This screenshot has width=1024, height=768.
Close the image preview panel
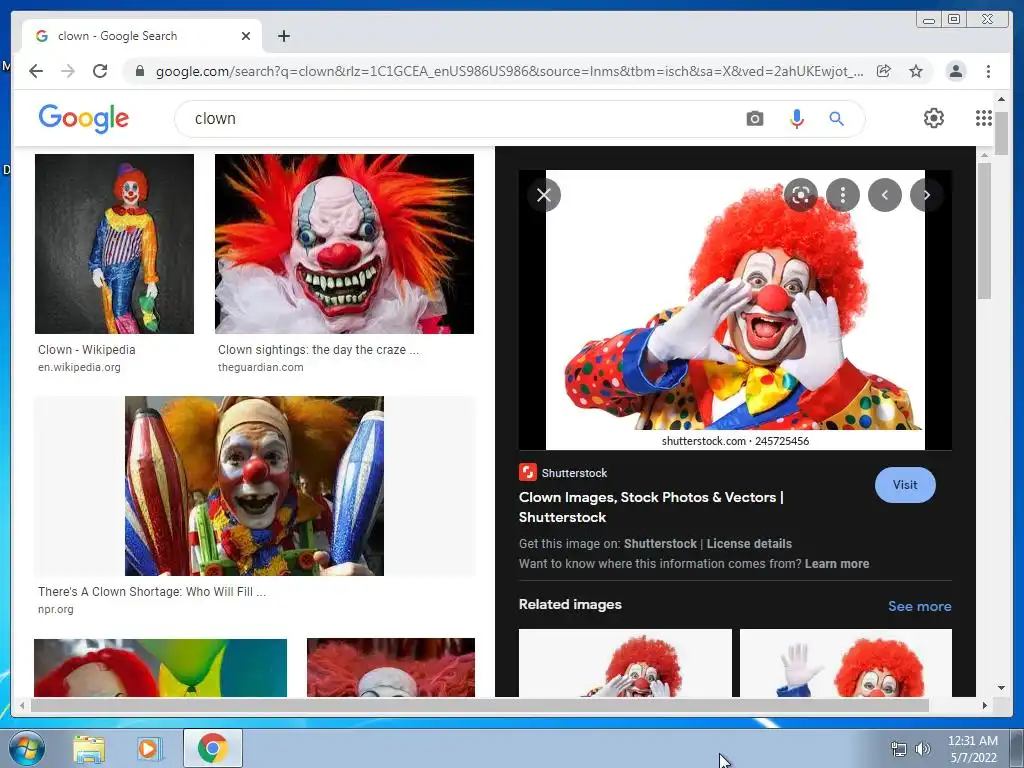544,195
